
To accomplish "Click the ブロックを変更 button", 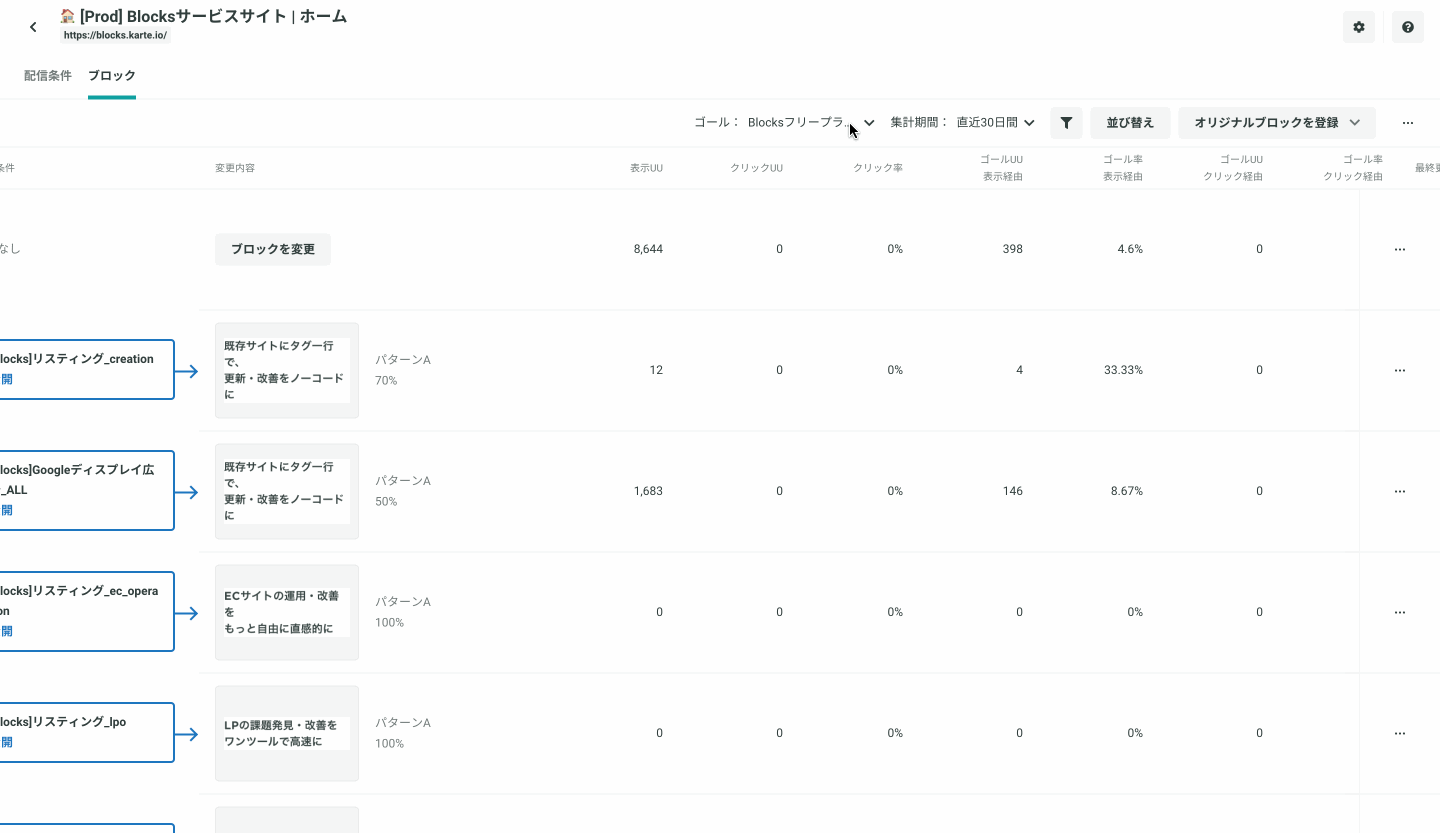I will pos(273,249).
